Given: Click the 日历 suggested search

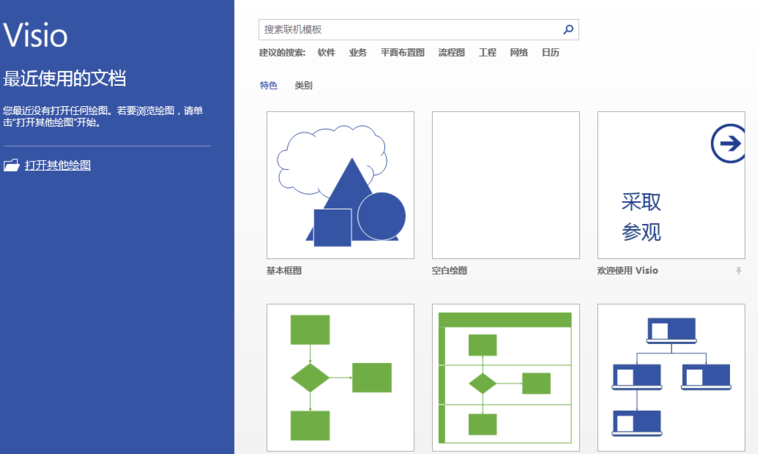Looking at the screenshot, I should tap(550, 53).
